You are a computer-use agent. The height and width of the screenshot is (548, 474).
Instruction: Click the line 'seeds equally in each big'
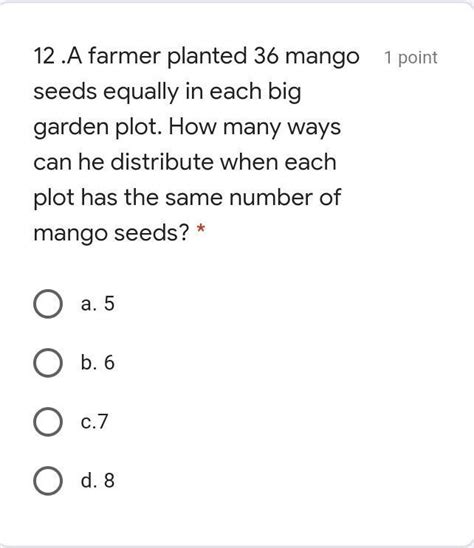tap(167, 92)
